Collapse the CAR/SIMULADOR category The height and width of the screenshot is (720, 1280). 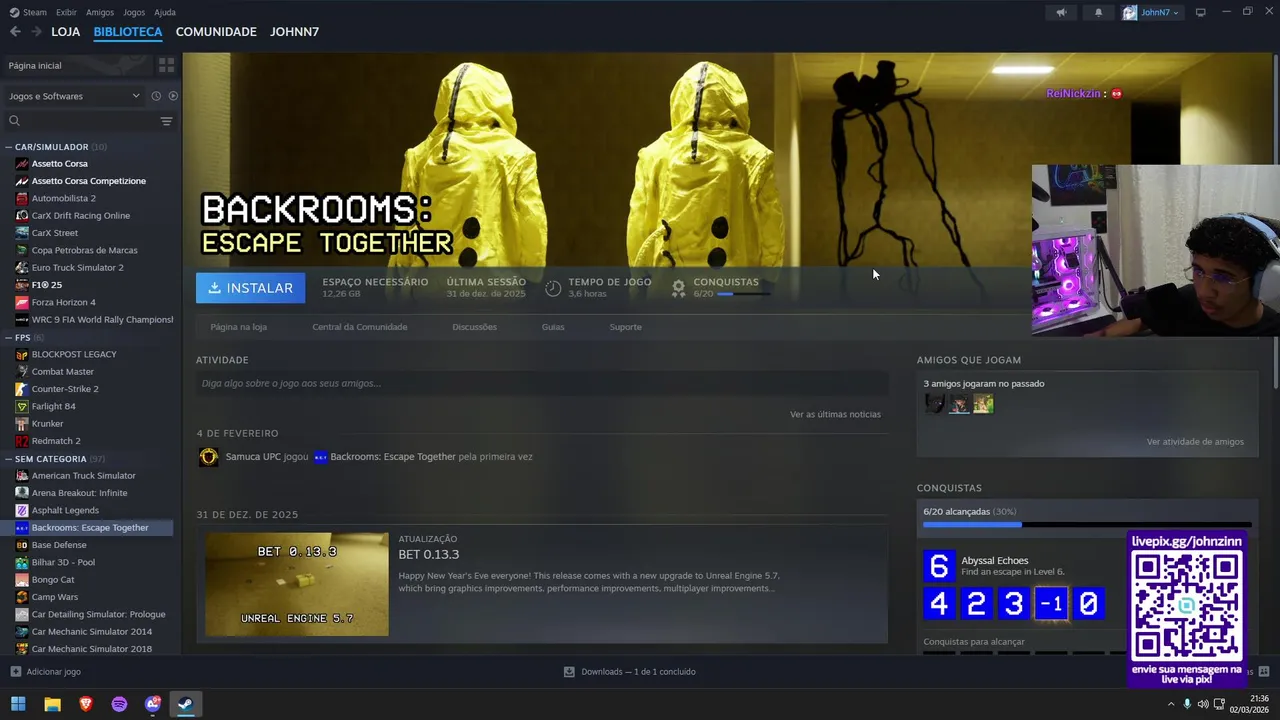point(8,147)
